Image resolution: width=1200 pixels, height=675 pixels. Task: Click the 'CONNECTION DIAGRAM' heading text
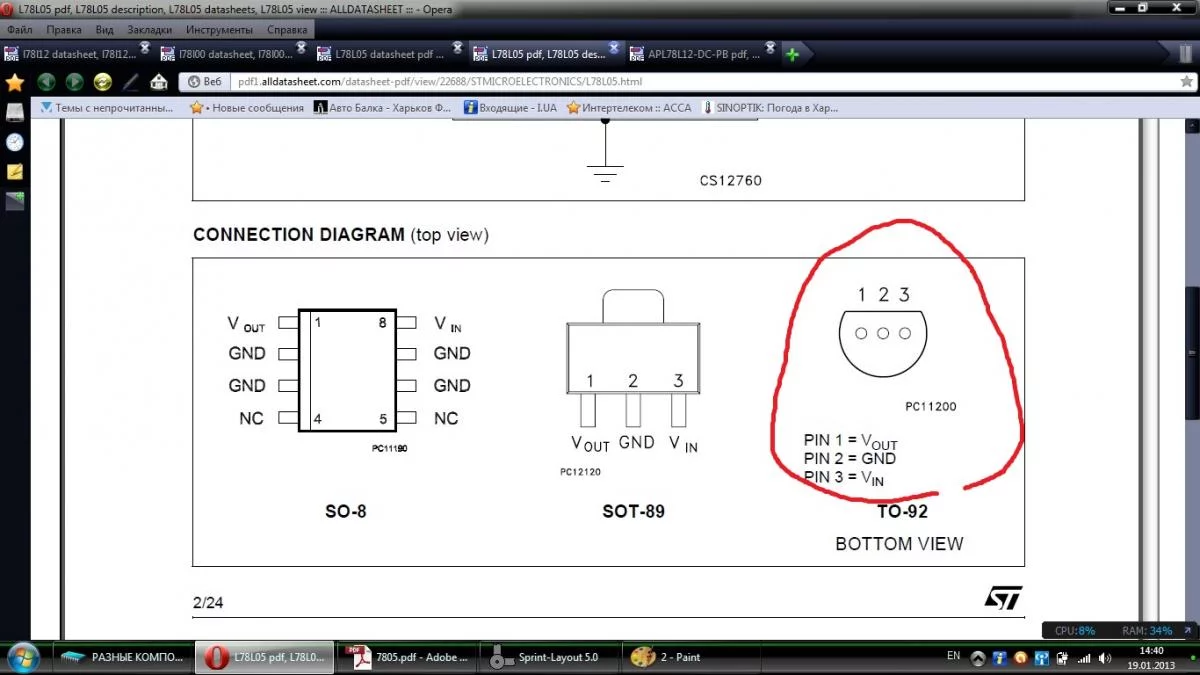pos(297,235)
